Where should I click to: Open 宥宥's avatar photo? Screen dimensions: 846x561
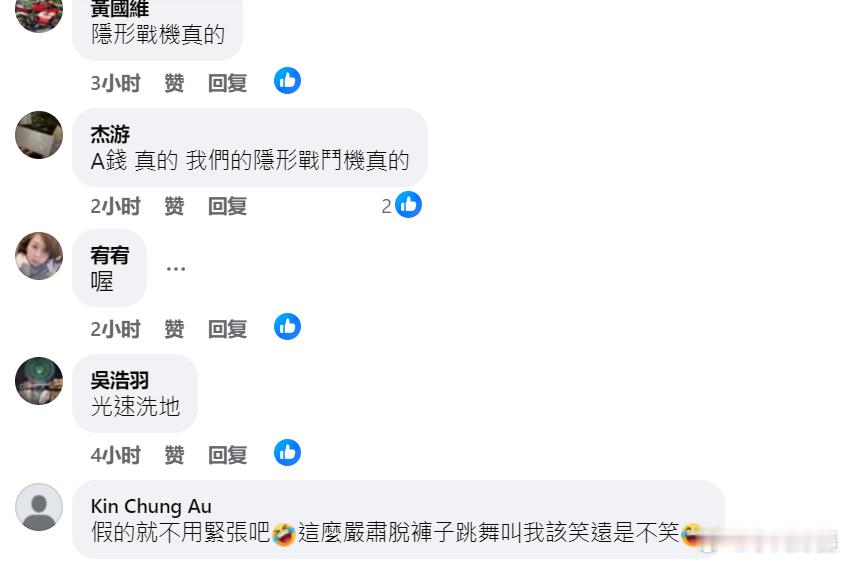39,256
